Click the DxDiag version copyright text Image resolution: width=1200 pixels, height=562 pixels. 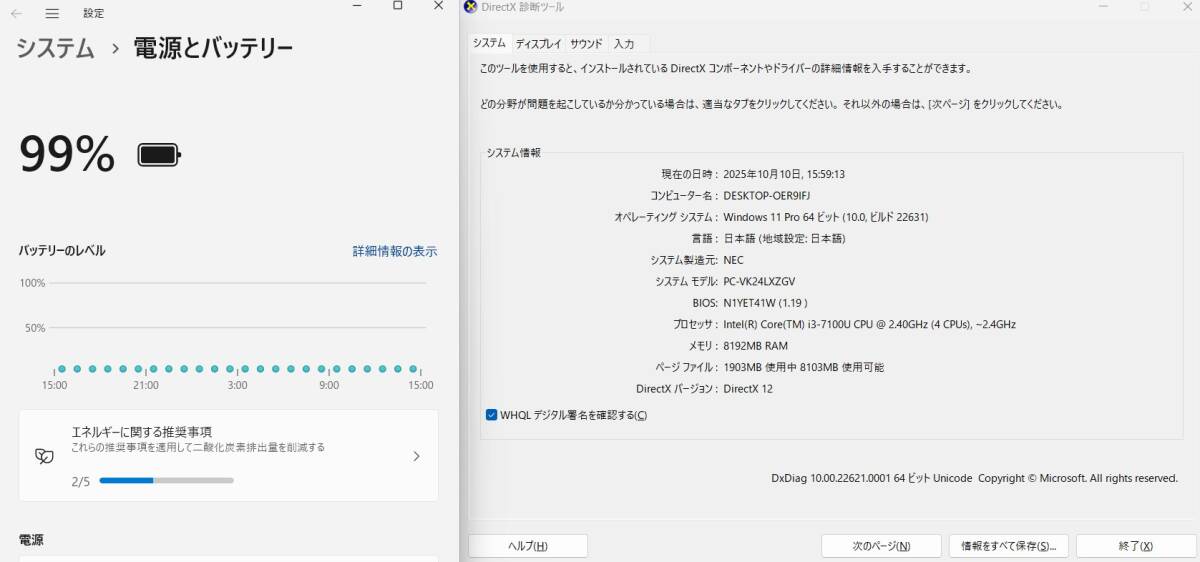[975, 478]
